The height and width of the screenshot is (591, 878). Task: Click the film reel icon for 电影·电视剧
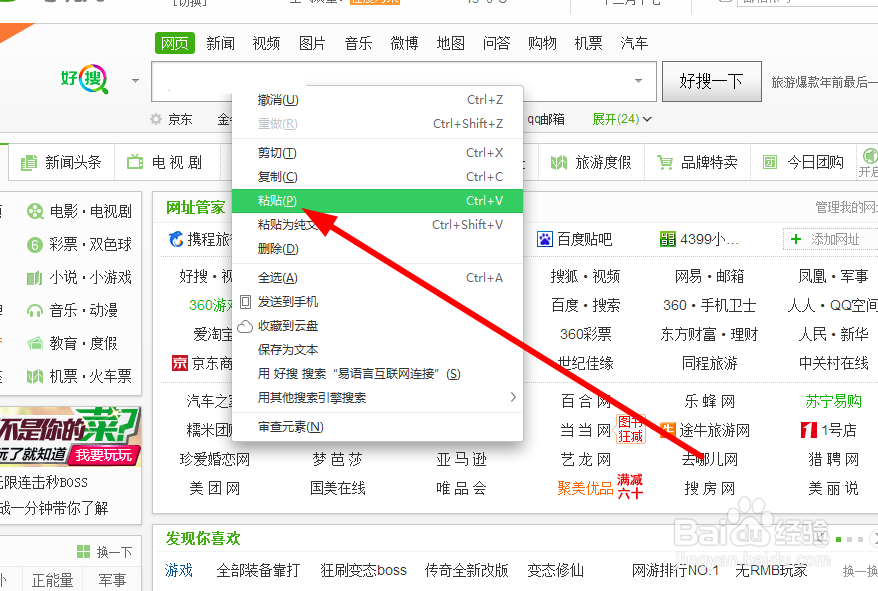(x=35, y=211)
